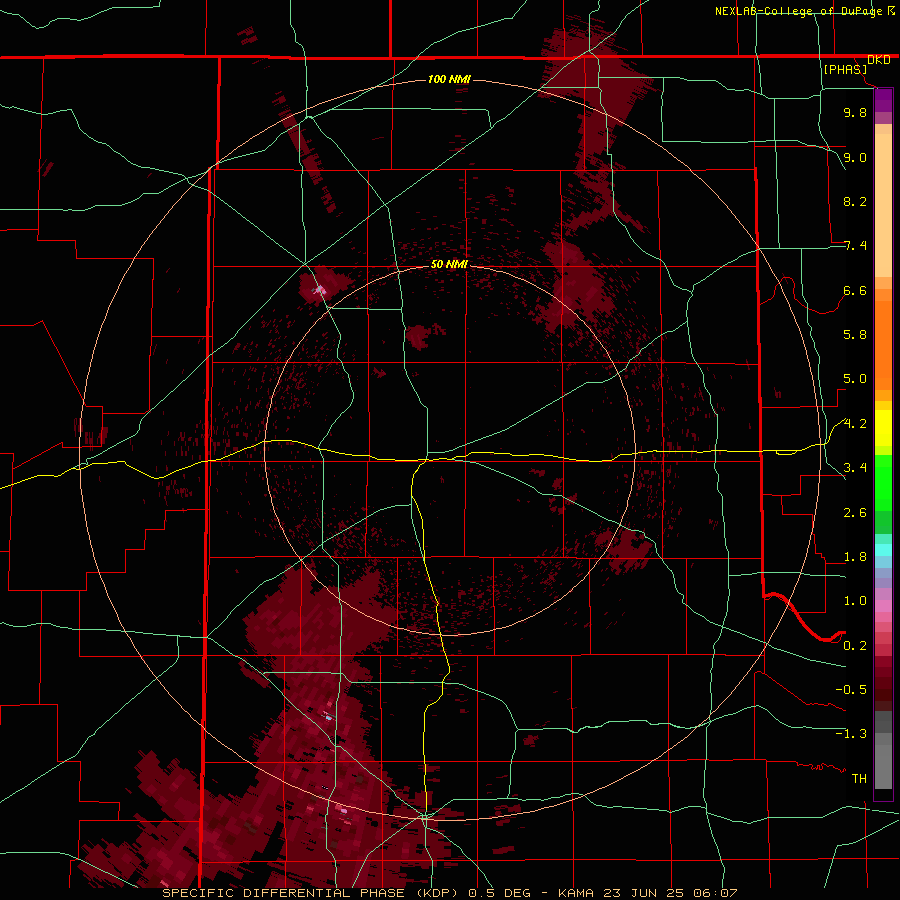Pick the gray bottom color scale band
The image size is (900, 900).
coord(883,766)
